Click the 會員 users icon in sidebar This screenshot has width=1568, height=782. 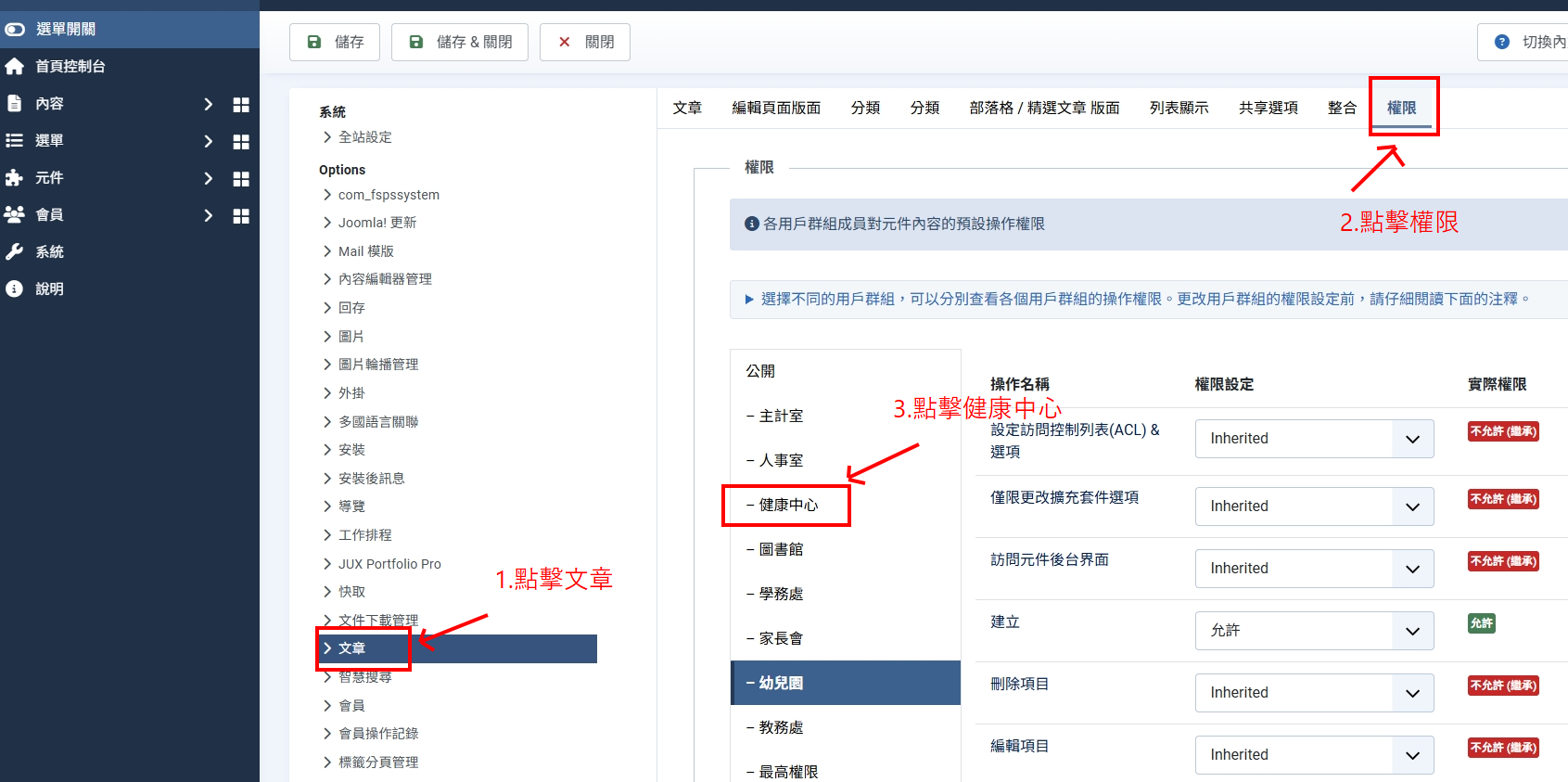(14, 215)
